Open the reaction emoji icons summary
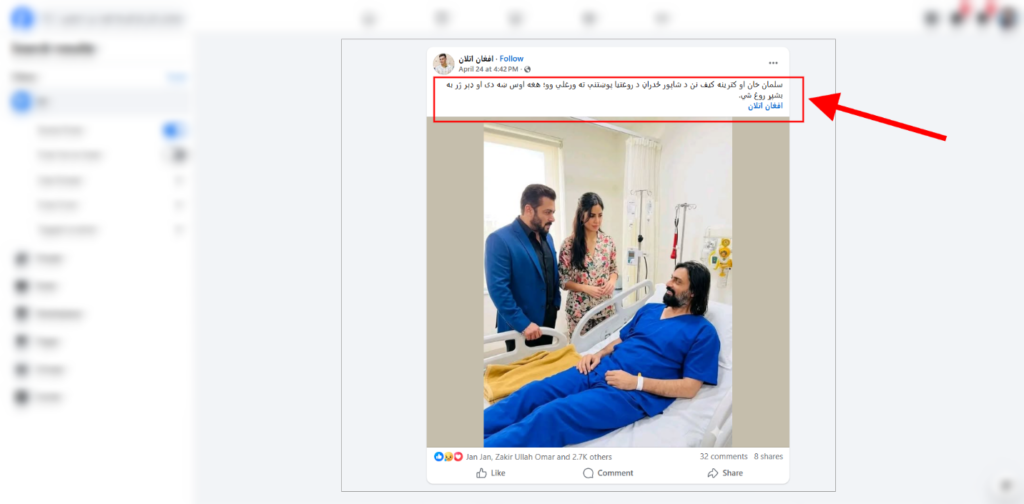The image size is (1024, 504). [448, 457]
